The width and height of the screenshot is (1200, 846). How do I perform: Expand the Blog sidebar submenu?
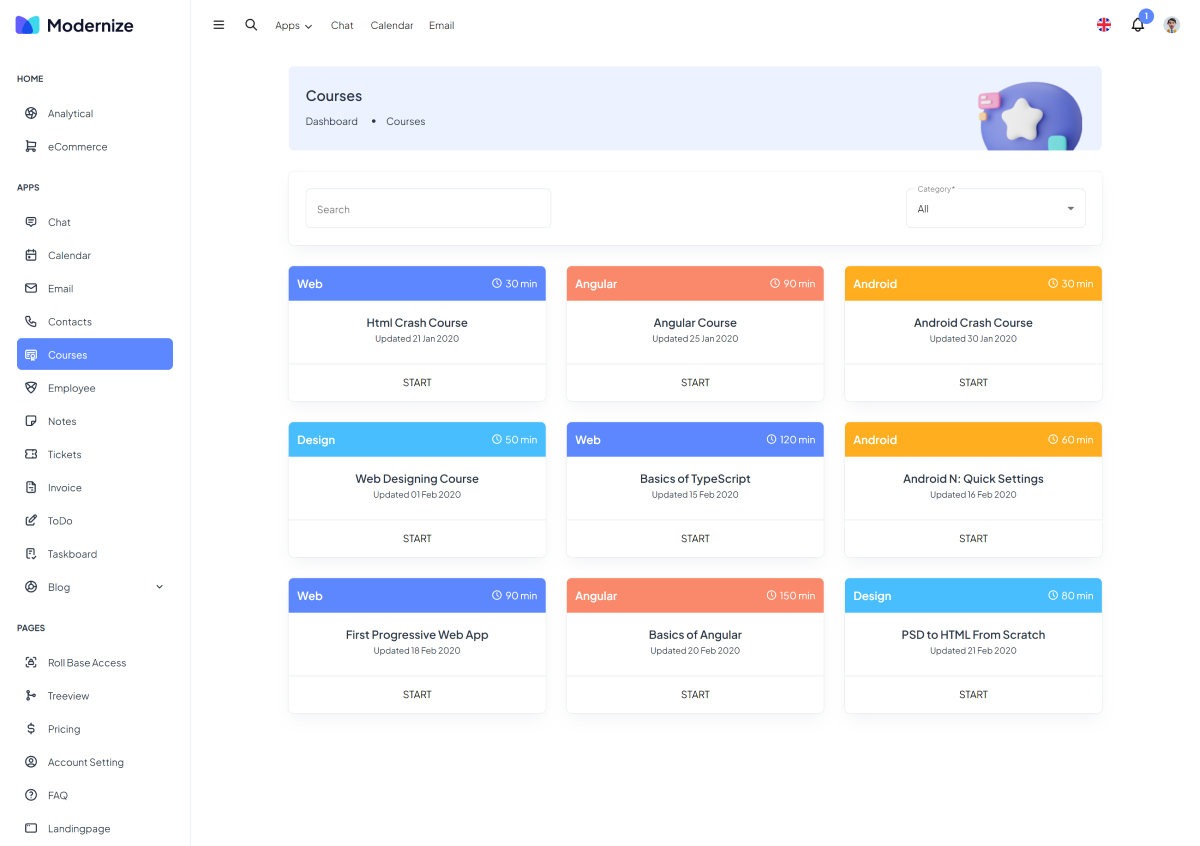pos(159,587)
